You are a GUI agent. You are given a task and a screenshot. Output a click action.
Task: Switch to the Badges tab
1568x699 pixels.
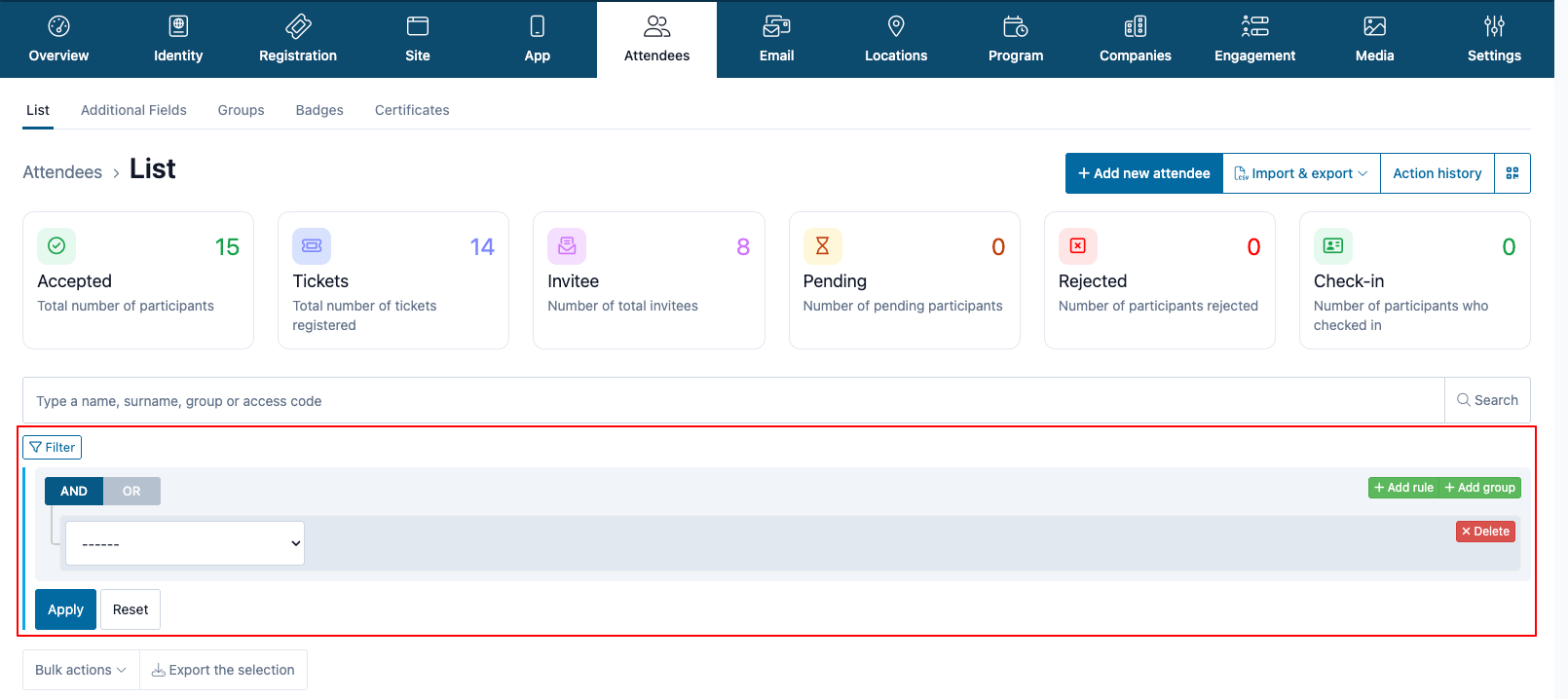(x=319, y=110)
